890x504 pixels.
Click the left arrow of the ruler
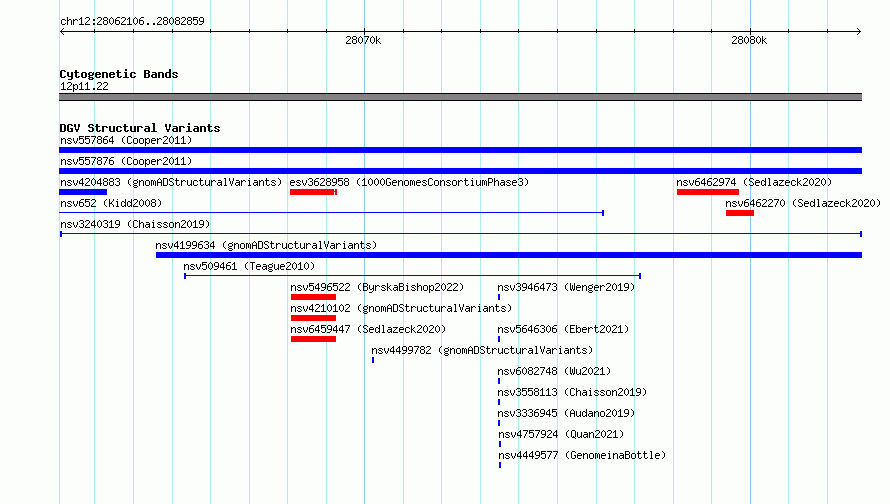pos(62,32)
